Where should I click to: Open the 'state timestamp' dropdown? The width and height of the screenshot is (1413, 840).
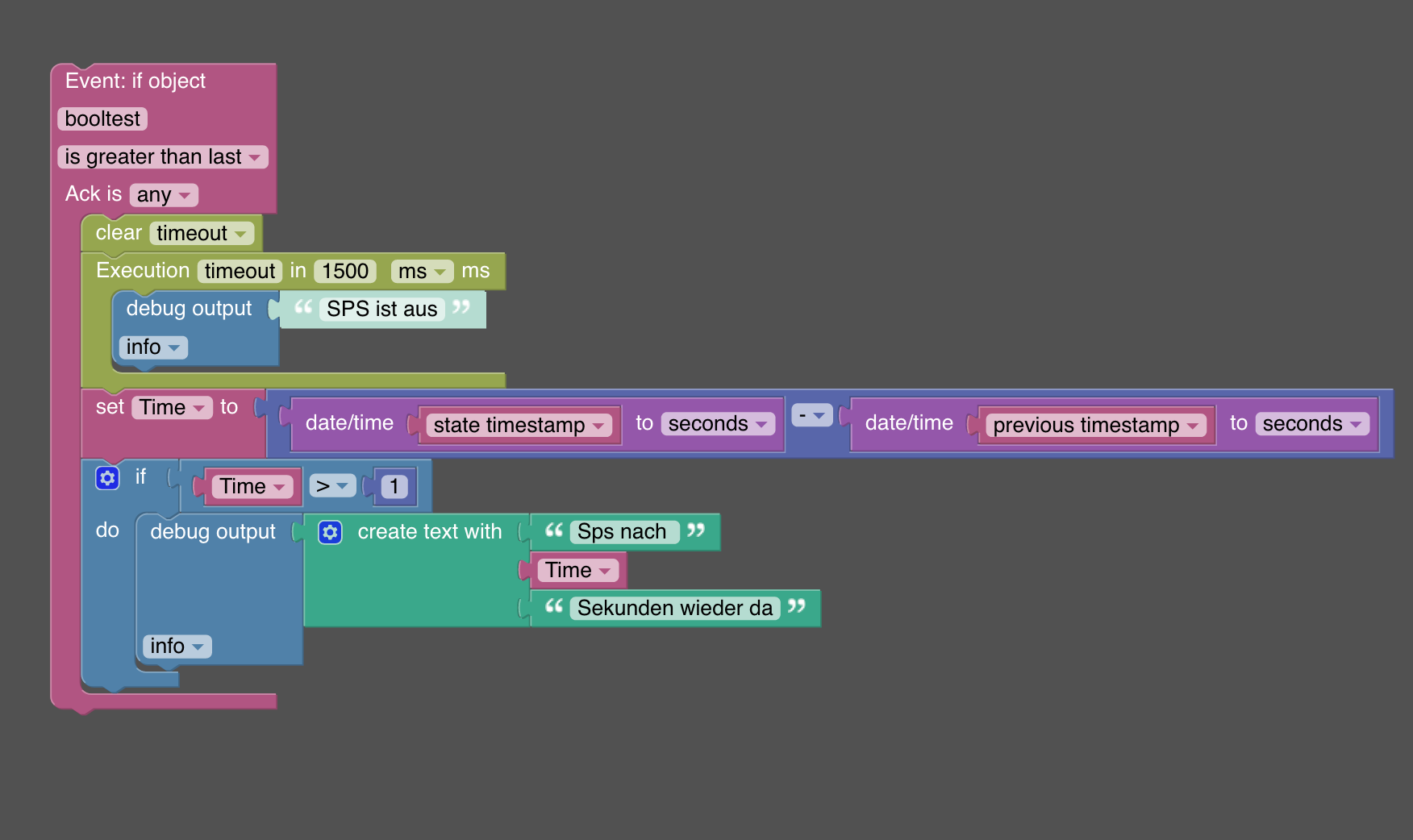point(519,425)
